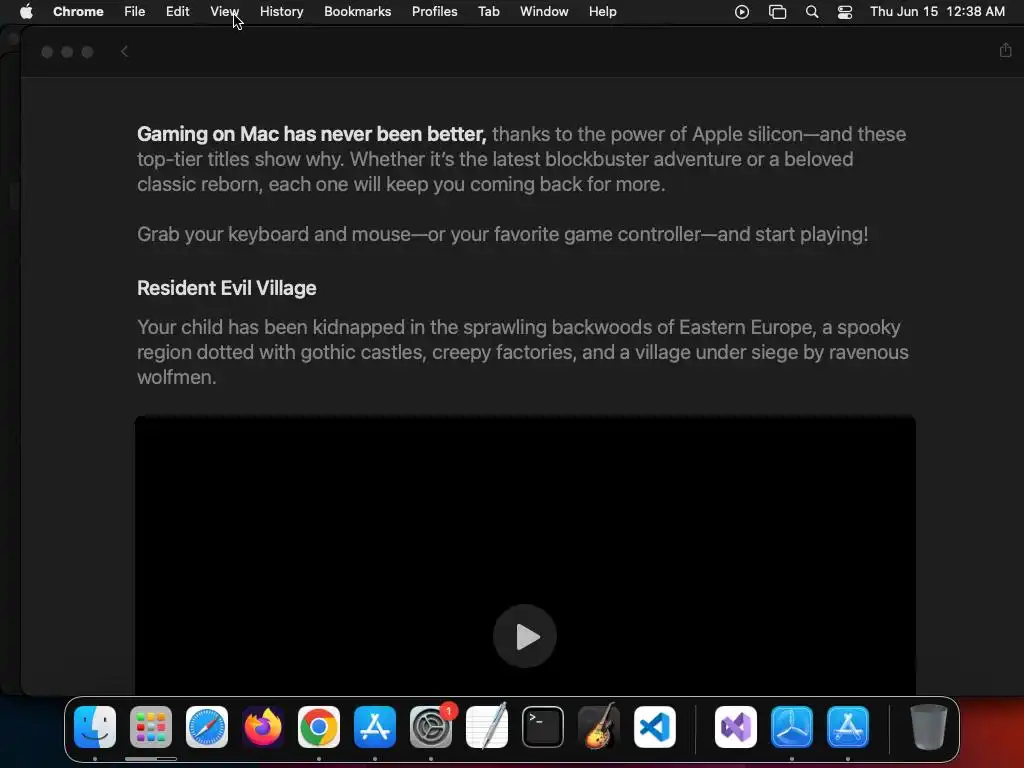This screenshot has width=1024, height=768.
Task: Open the rightmost App Store icon in Dock
Action: (848, 727)
